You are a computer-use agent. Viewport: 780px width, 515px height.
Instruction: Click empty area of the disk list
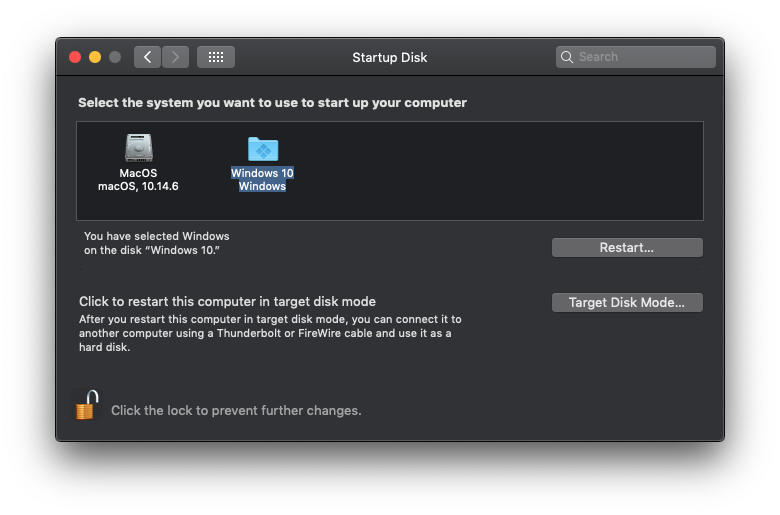point(497,171)
